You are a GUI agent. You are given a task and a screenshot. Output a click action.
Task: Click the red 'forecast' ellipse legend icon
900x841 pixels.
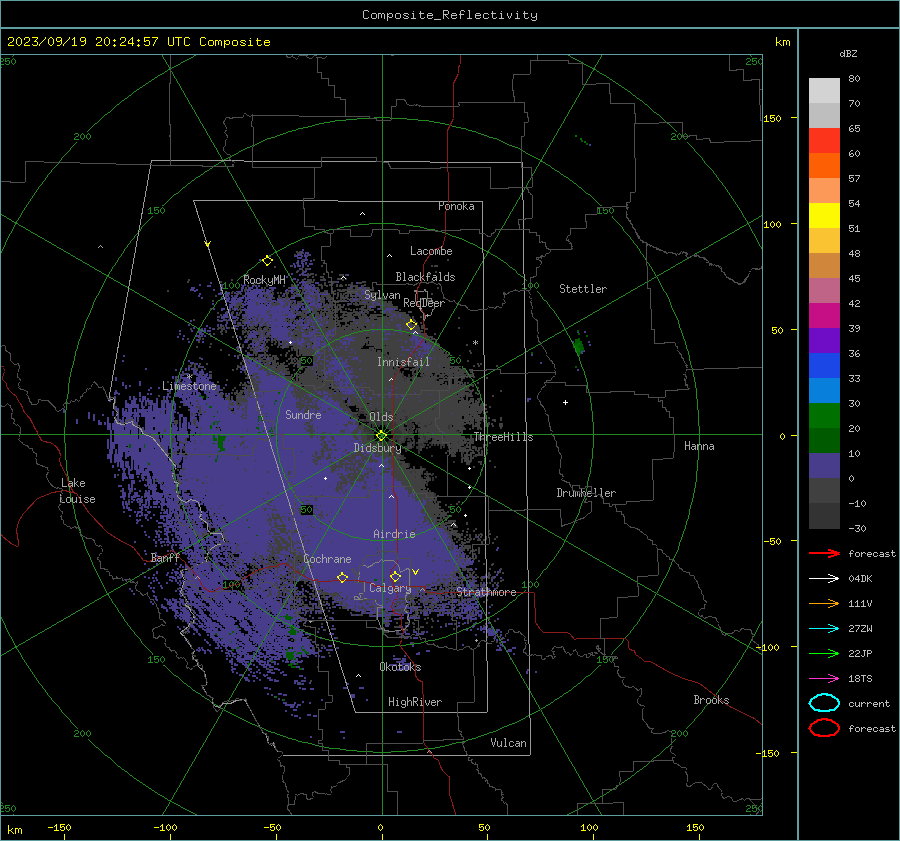[x=824, y=728]
